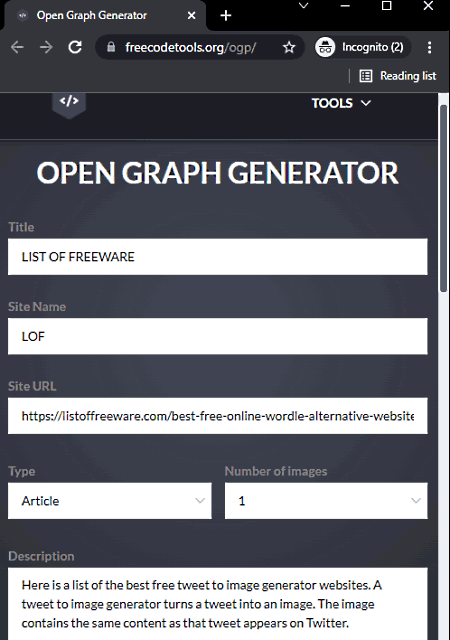The image size is (450, 640).
Task: Expand the TOOLS menu
Action: tap(341, 103)
